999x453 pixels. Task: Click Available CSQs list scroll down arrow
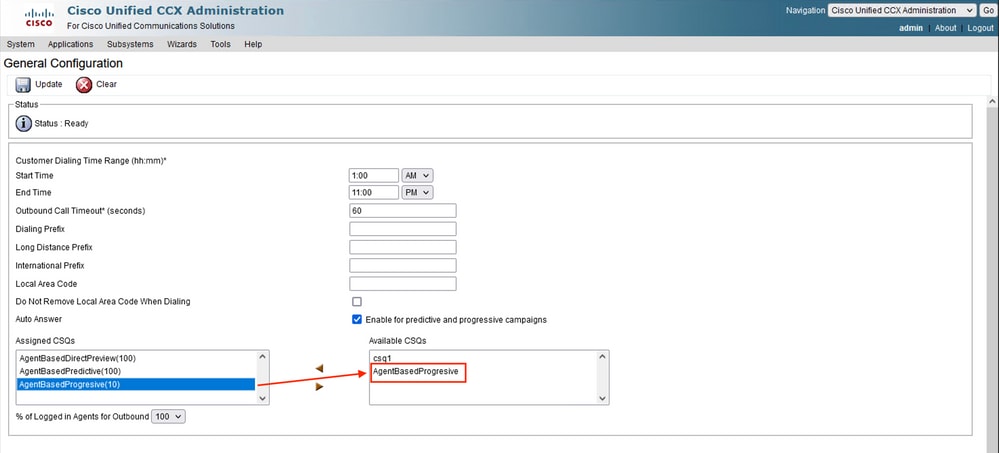pyautogui.click(x=603, y=398)
